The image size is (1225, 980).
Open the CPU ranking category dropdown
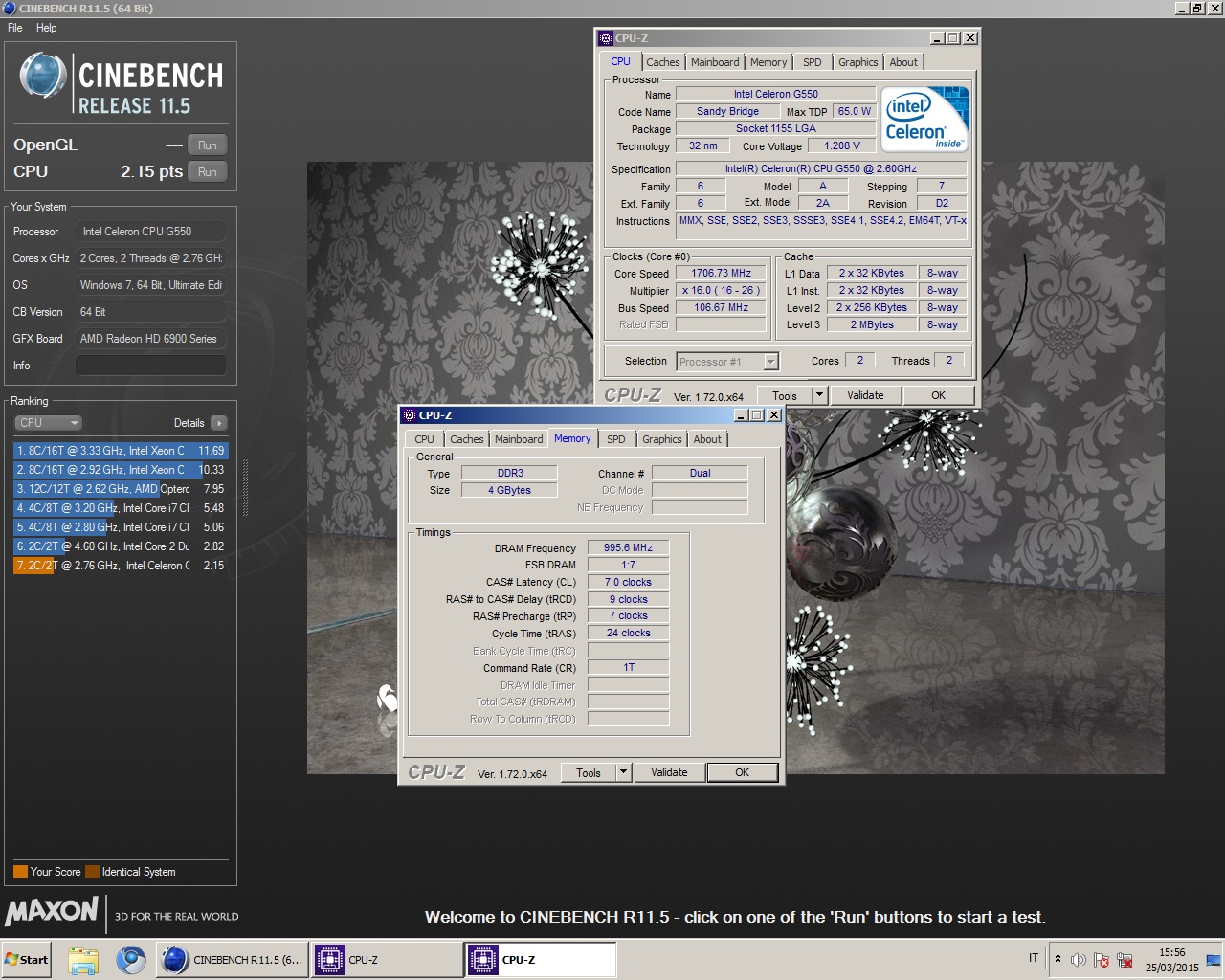(48, 423)
